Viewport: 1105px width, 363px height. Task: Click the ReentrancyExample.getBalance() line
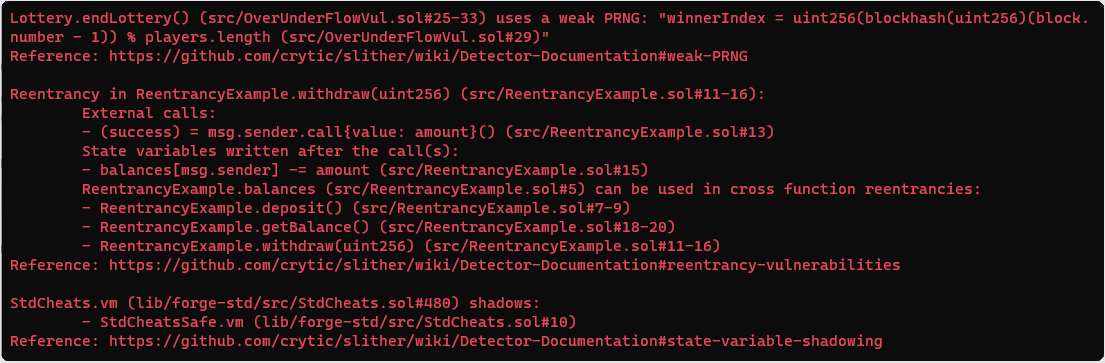coord(378,228)
